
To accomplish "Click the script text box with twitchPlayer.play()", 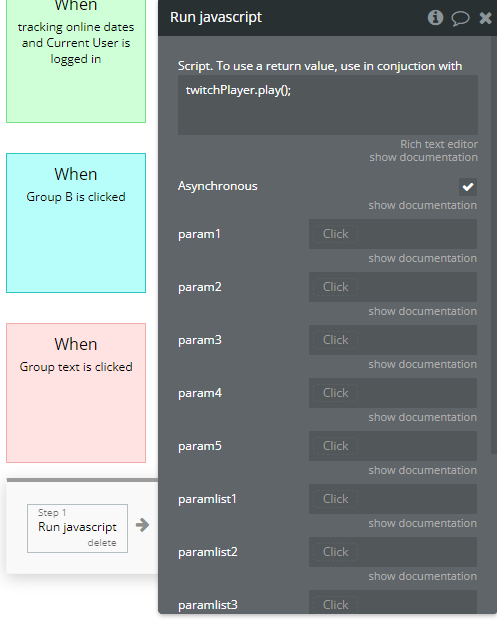I will tap(328, 105).
